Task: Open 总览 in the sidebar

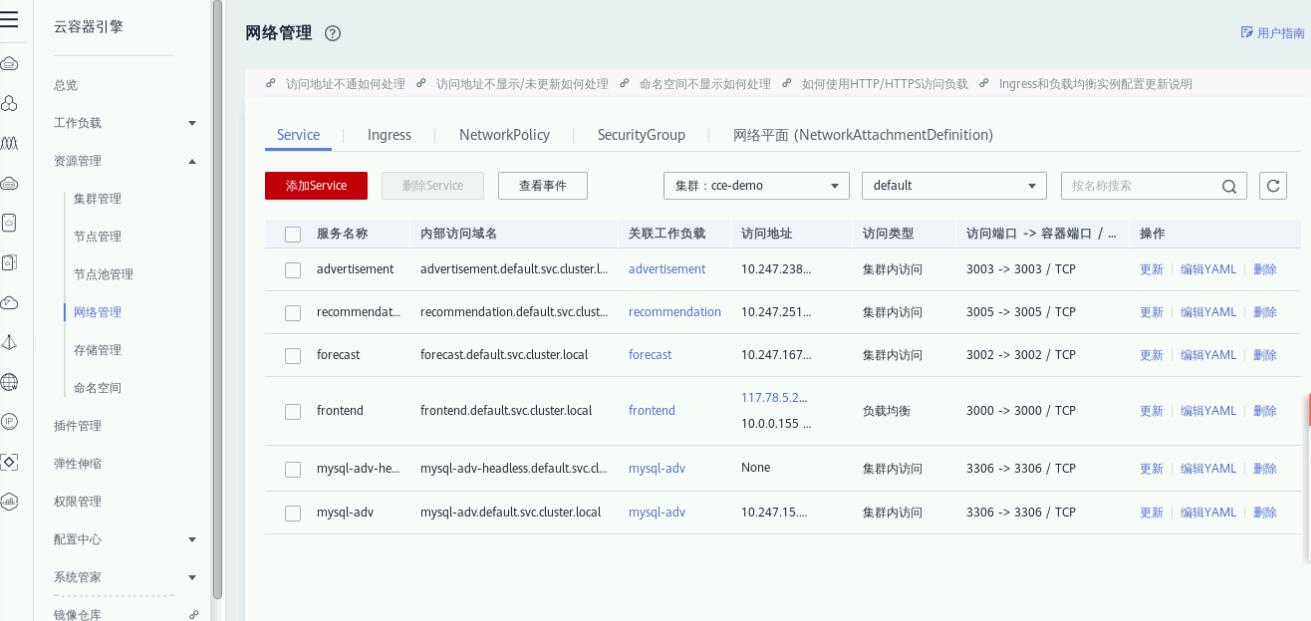Action: tap(65, 86)
